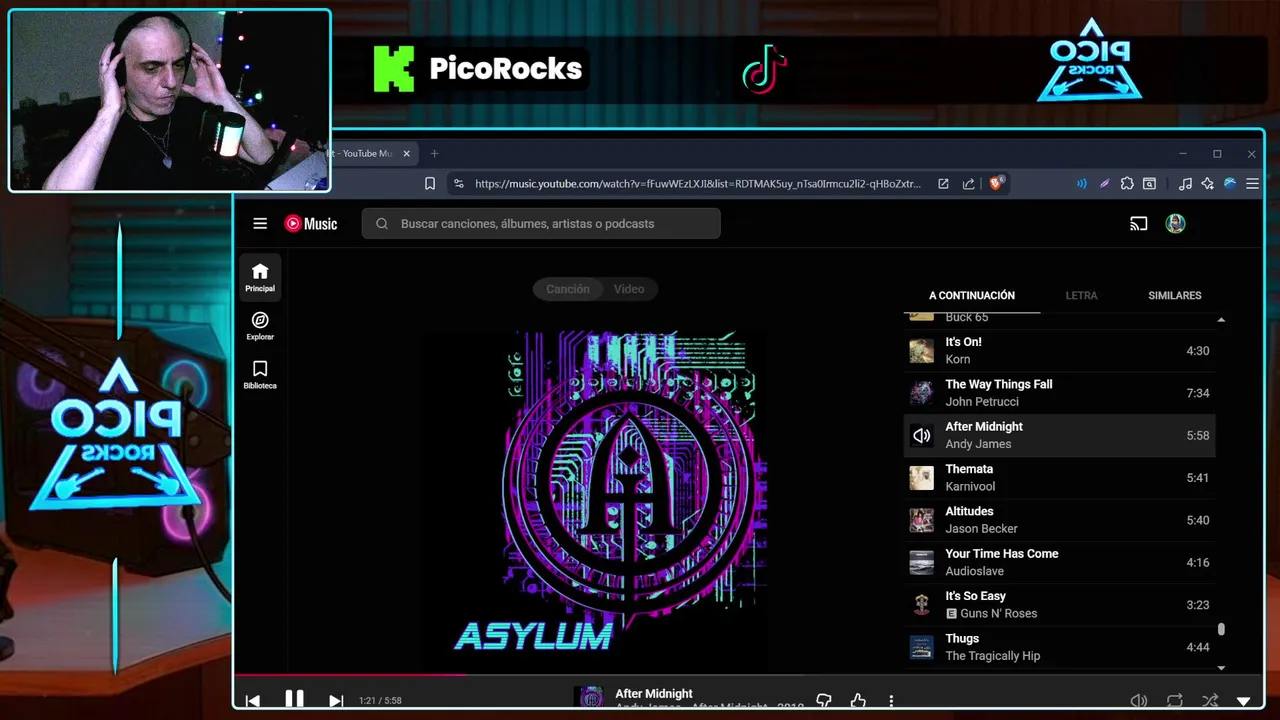Viewport: 1280px width, 720px height.
Task: Select A CONTINUACIÓN tab
Action: [x=972, y=296]
